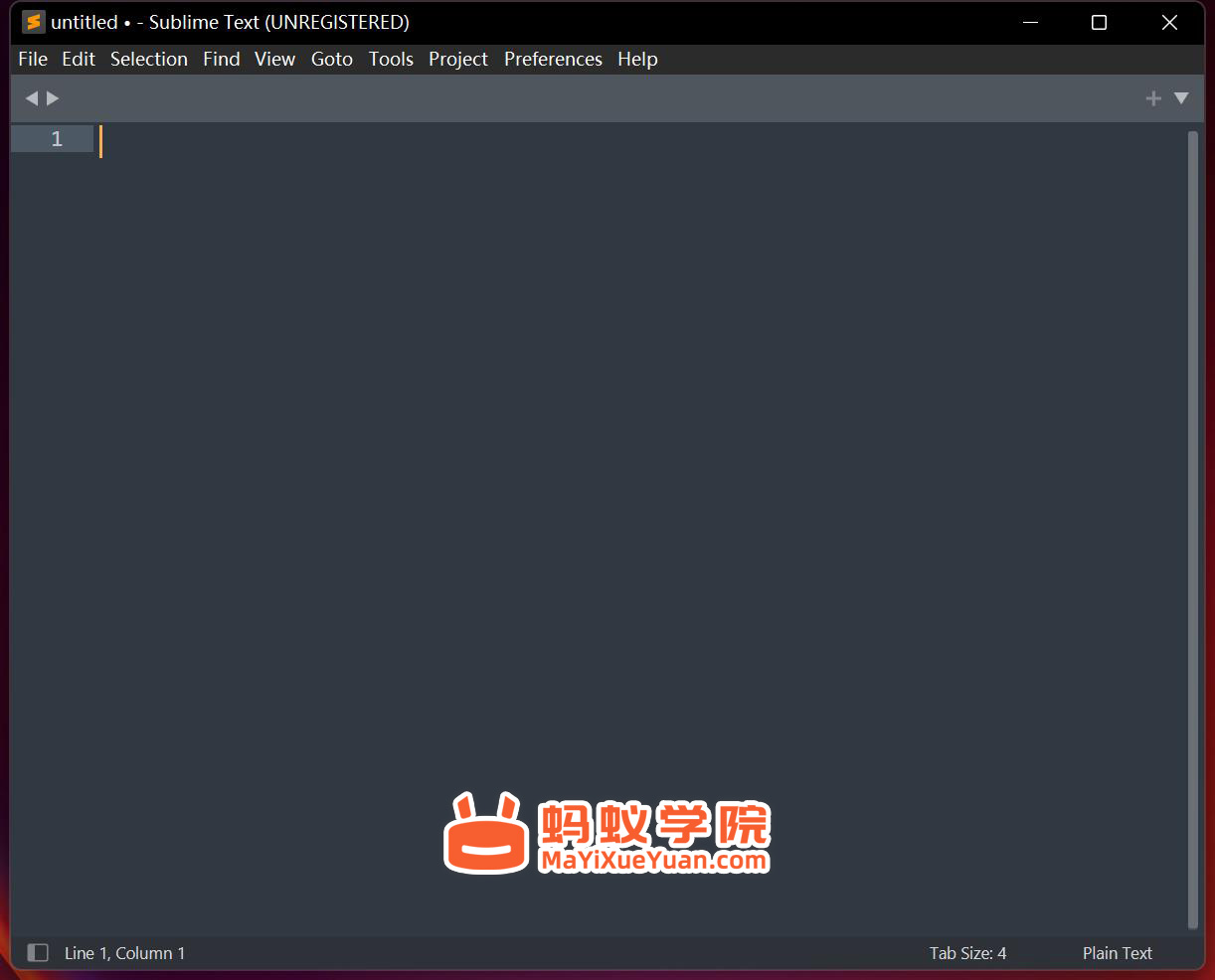This screenshot has width=1215, height=980.
Task: Click the vertical scrollbar of the editor
Action: [1193, 530]
